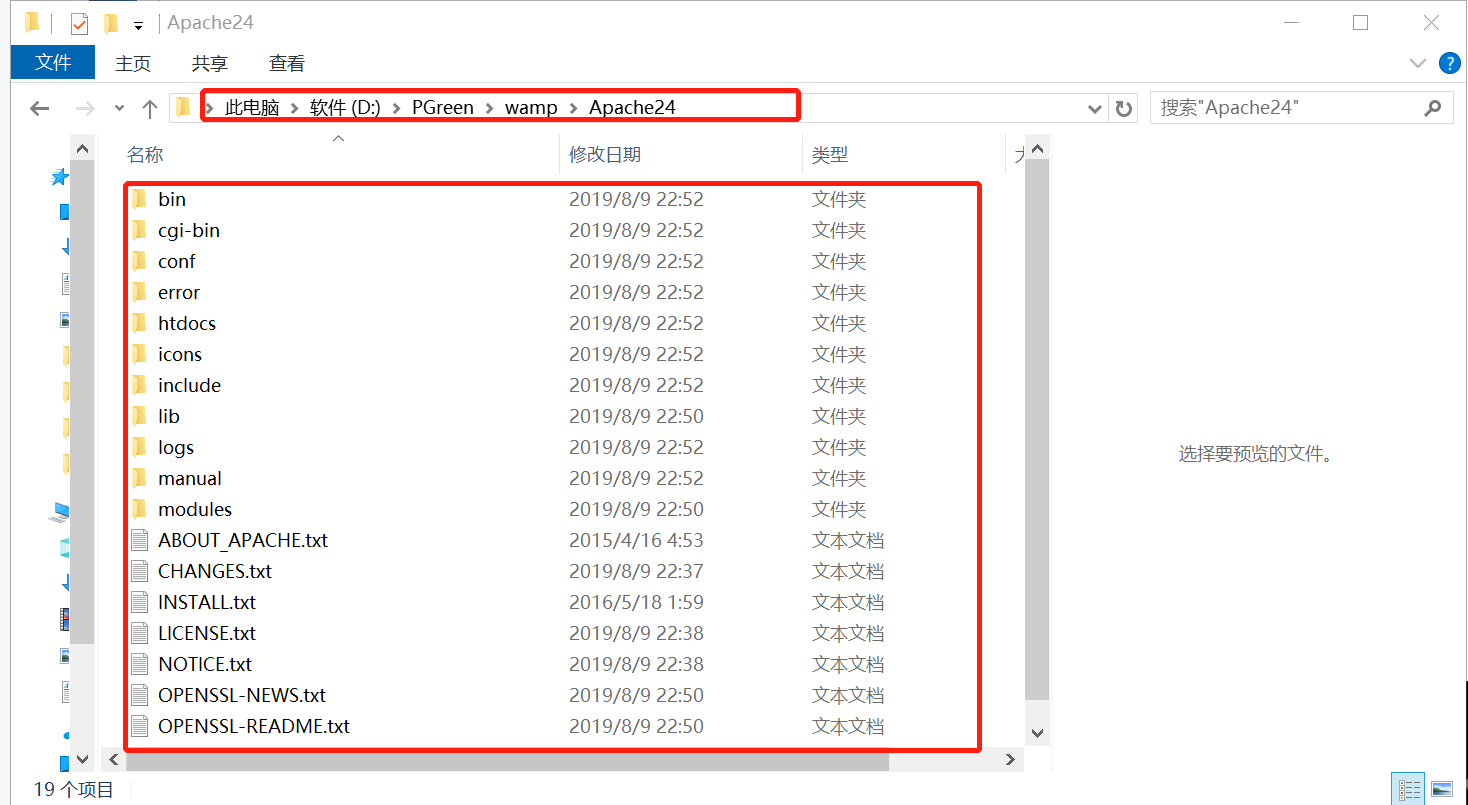Click date 2015/4/16 4:53
Screen dimensions: 1468x805
636,540
